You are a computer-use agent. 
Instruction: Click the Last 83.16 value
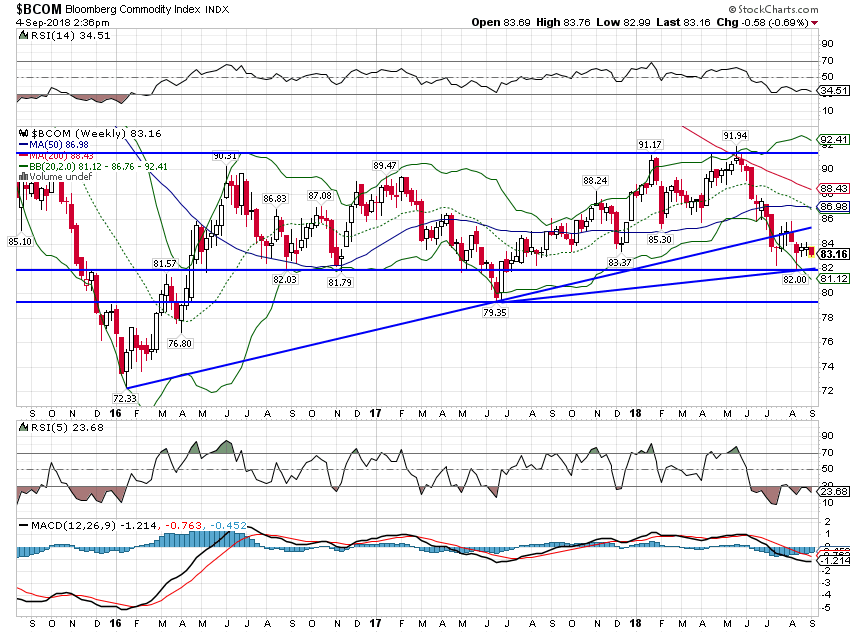(x=683, y=22)
